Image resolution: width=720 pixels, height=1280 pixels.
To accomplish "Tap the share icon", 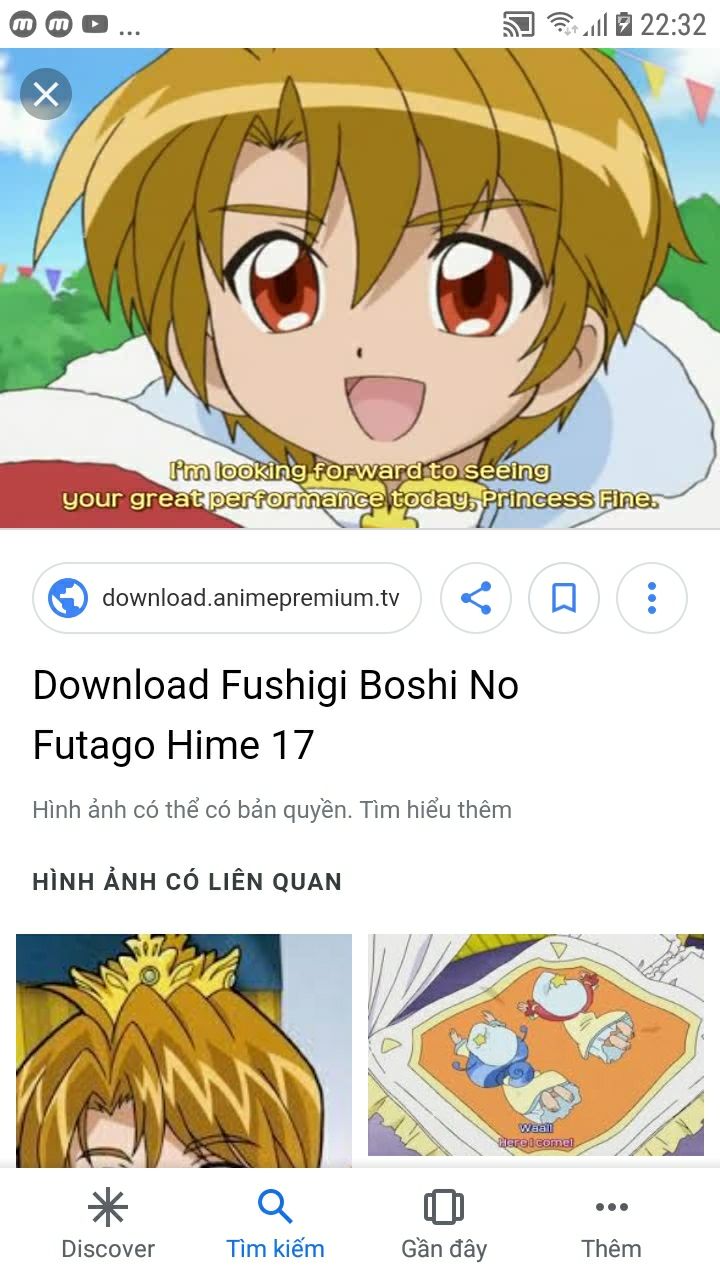I will pos(476,599).
